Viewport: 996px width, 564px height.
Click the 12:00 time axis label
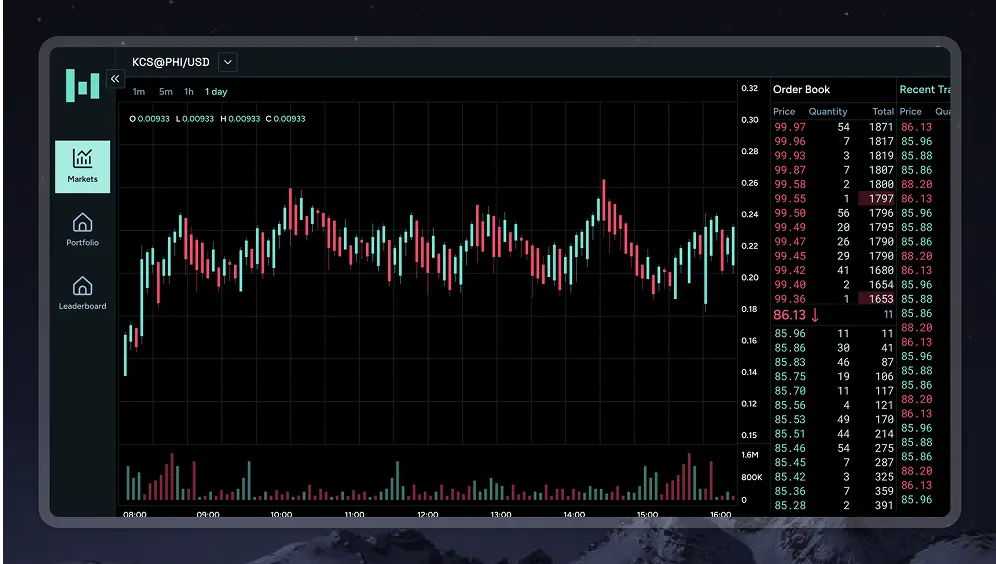point(427,514)
